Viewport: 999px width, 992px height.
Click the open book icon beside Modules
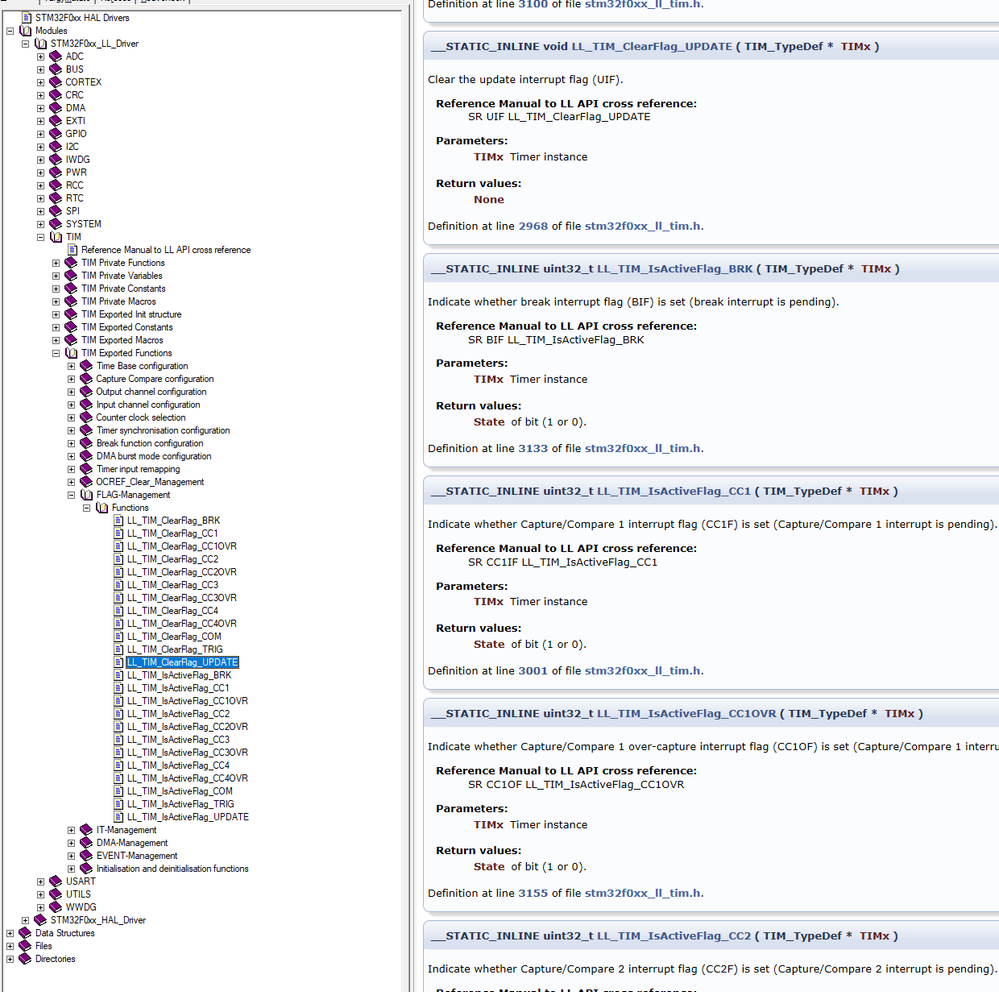pyautogui.click(x=25, y=31)
